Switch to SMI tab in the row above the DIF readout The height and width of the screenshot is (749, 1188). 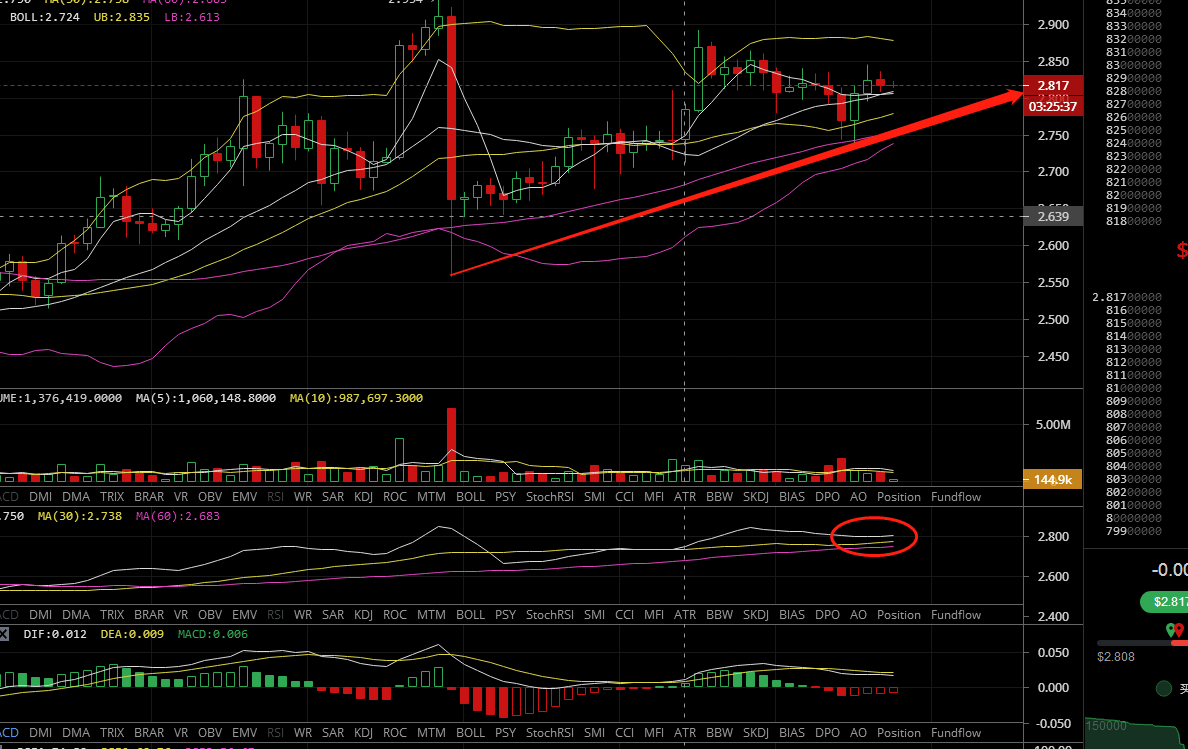(594, 615)
